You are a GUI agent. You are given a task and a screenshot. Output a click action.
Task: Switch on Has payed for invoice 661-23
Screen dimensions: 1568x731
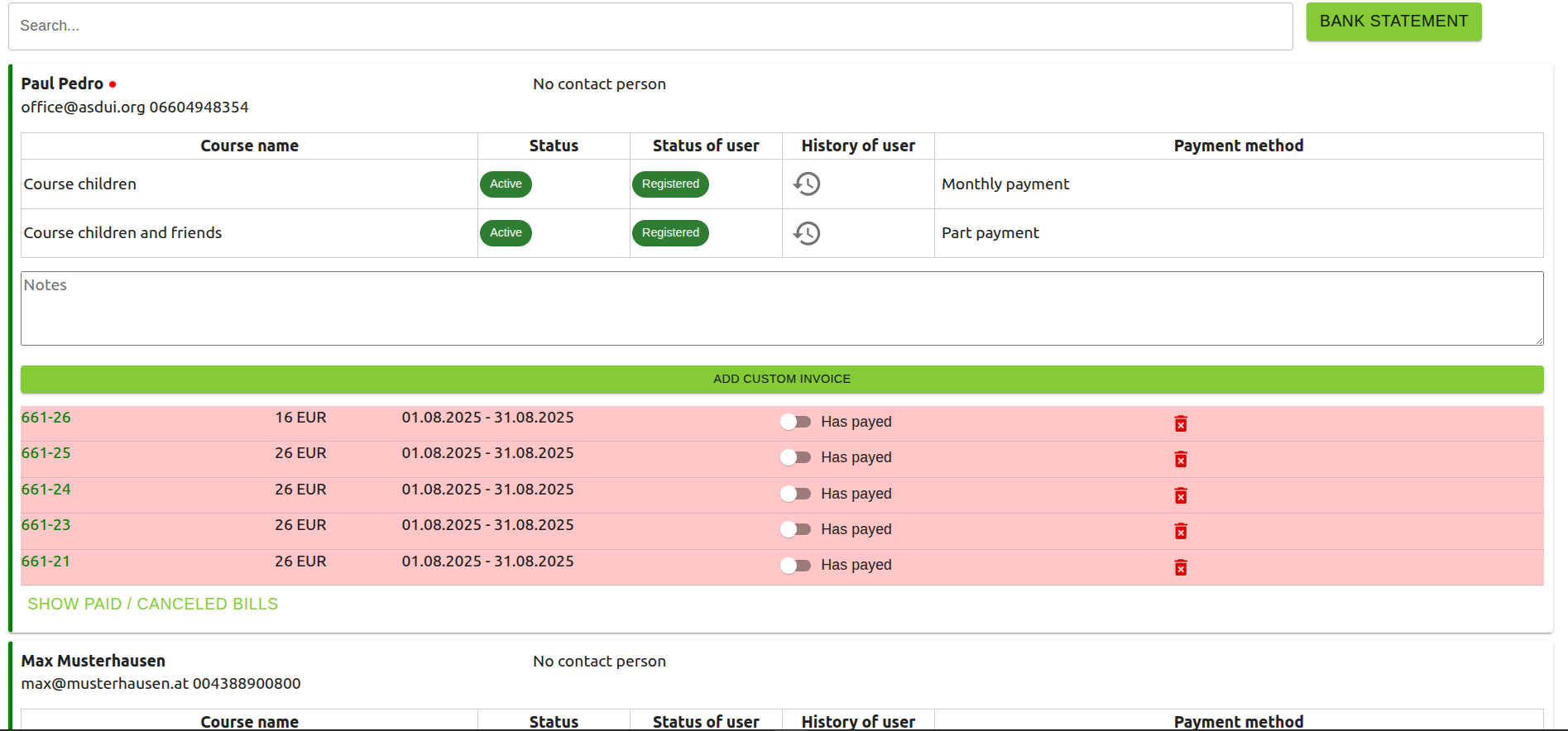click(795, 529)
